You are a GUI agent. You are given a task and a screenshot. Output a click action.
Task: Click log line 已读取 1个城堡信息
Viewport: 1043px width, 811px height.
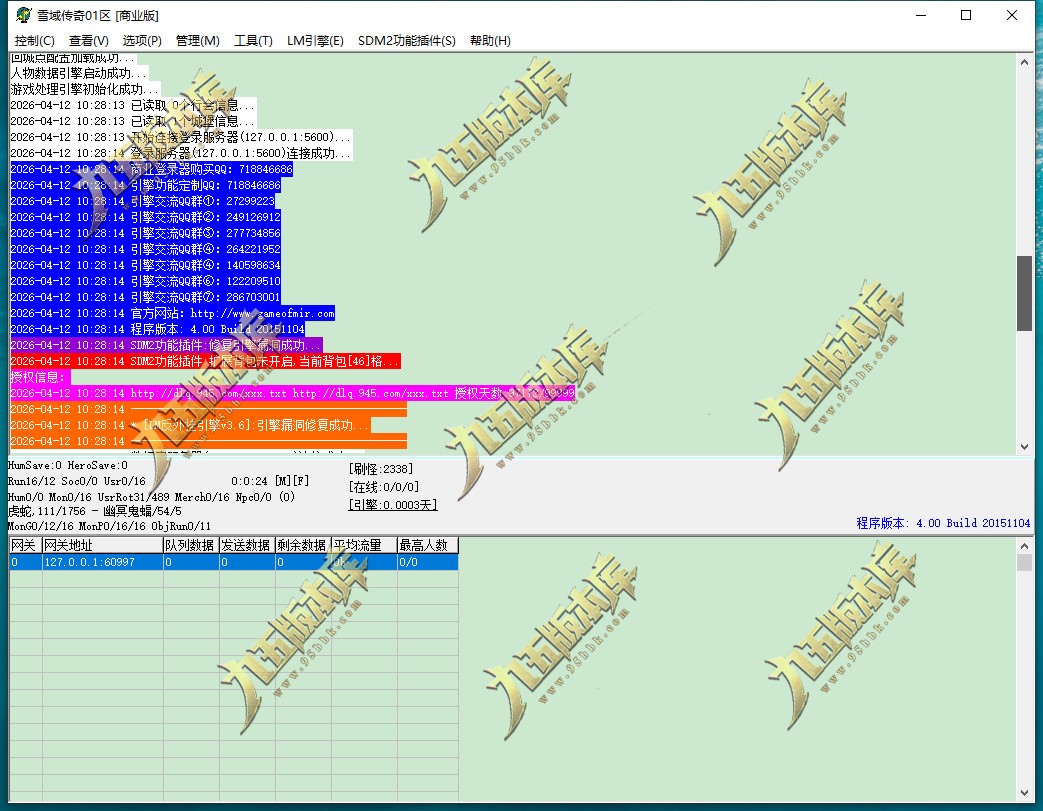[133, 121]
